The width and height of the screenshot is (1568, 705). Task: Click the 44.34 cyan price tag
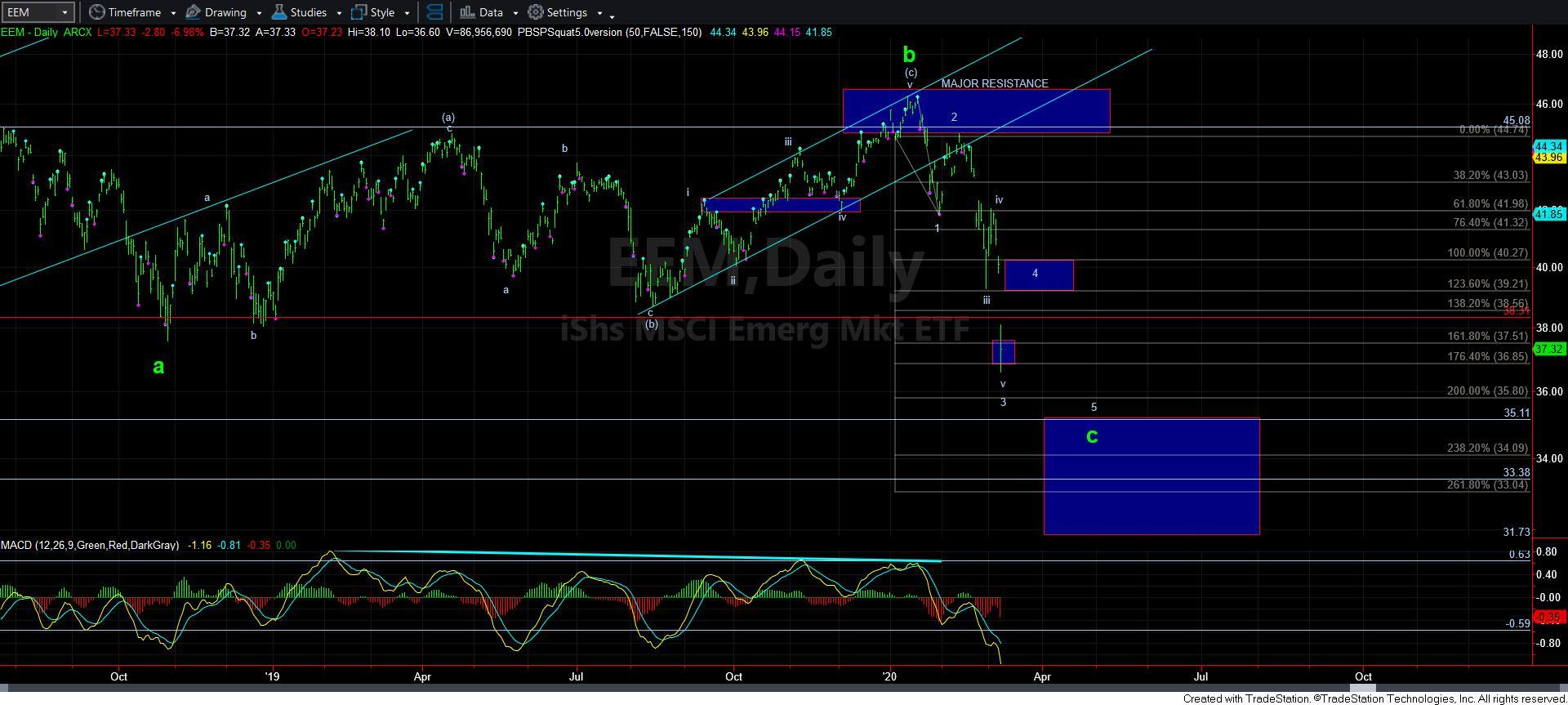1549,146
